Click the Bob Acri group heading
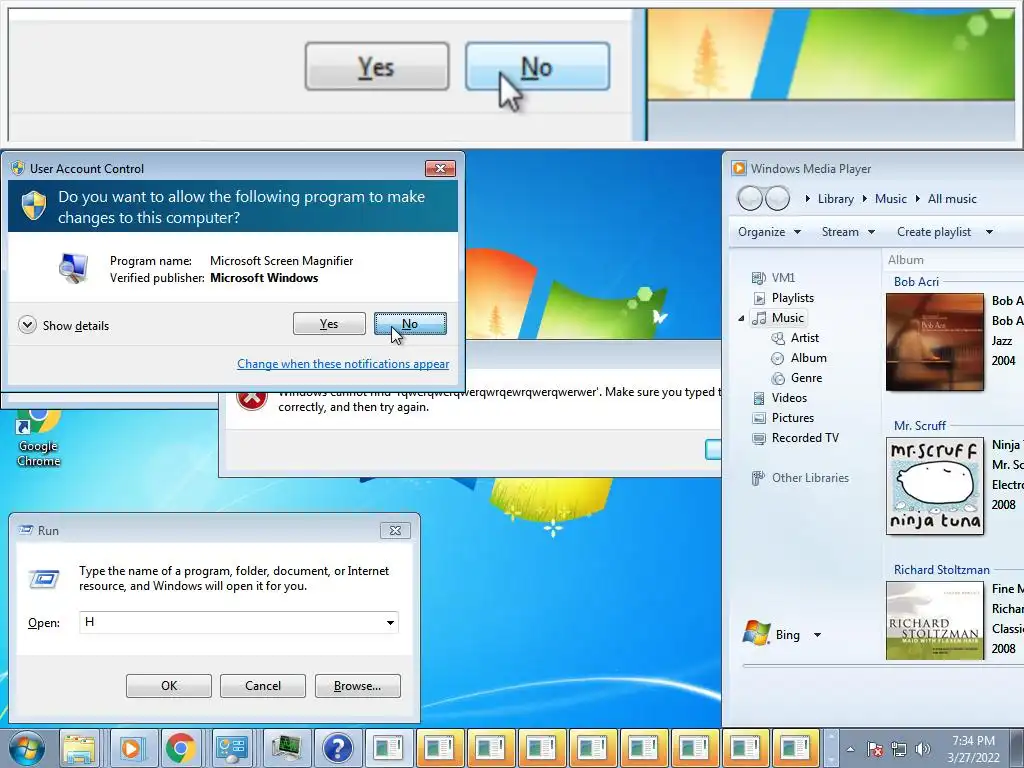This screenshot has height=768, width=1024. click(x=916, y=281)
